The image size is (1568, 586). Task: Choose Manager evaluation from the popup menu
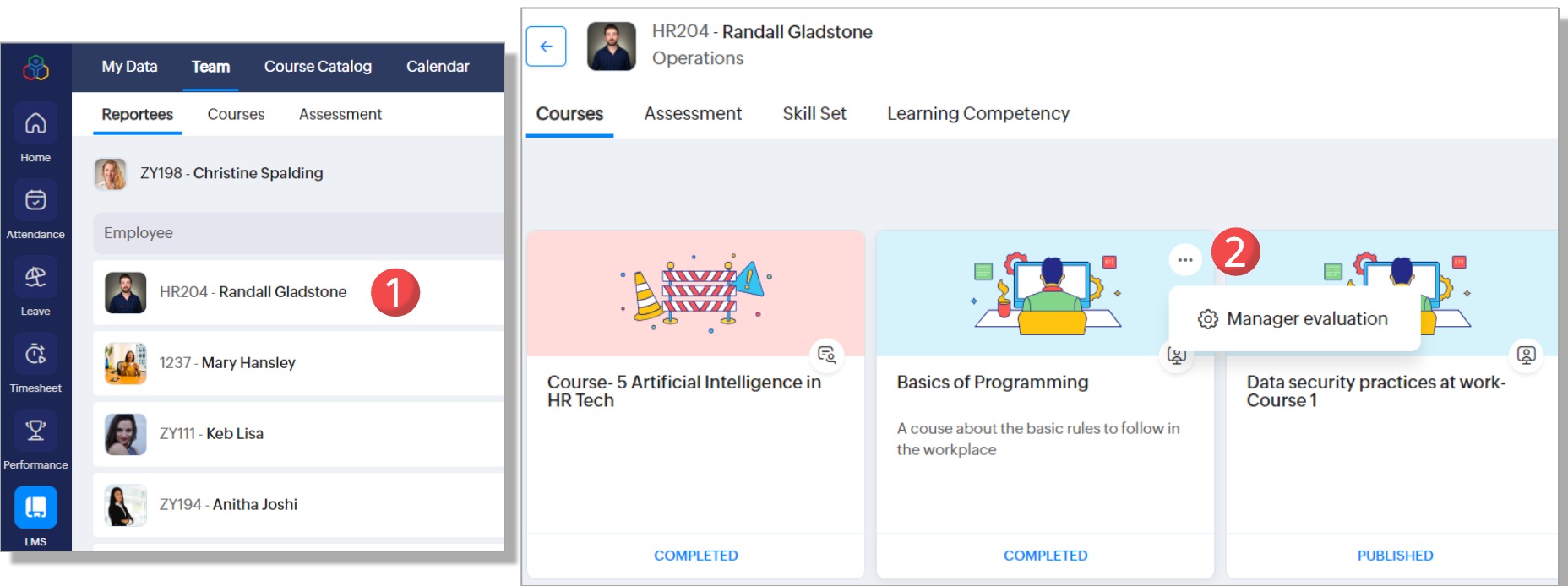(x=1294, y=319)
